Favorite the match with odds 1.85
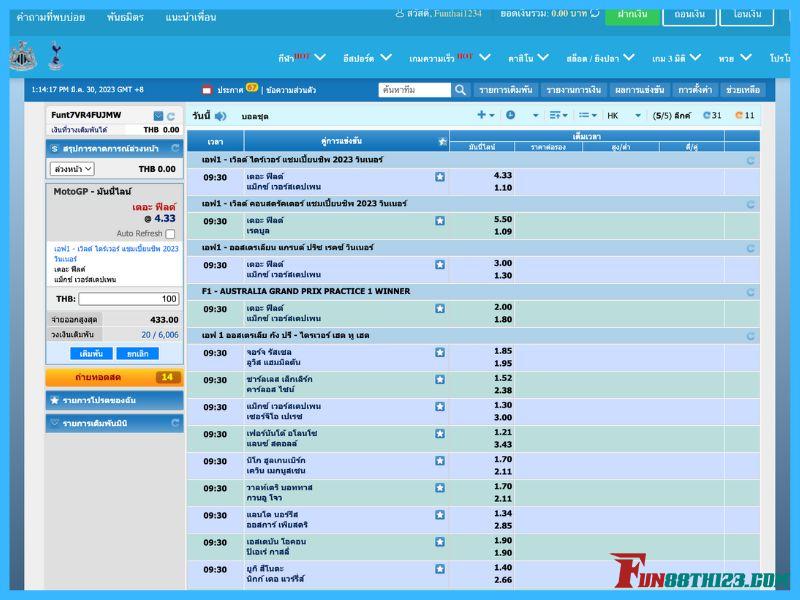800x600 pixels. coord(440,352)
